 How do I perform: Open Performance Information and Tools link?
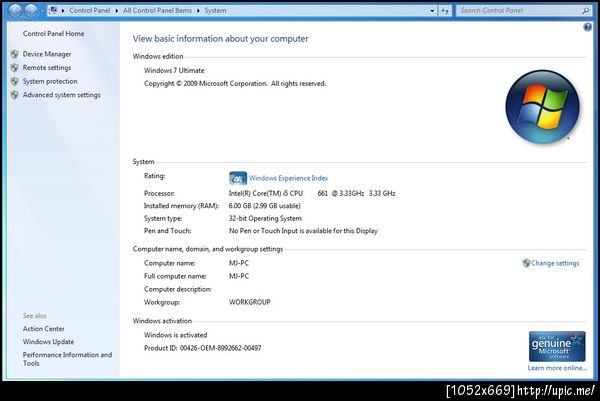click(67, 359)
